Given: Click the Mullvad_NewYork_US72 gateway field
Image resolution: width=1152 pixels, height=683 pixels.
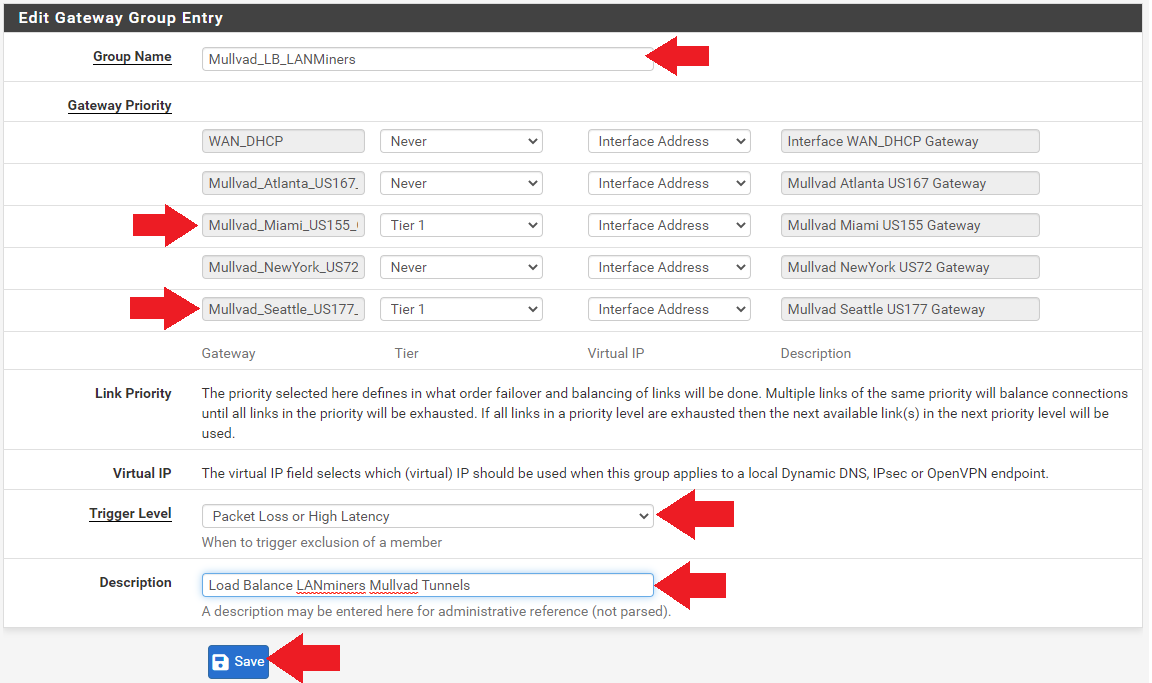Looking at the screenshot, I should click(x=284, y=267).
